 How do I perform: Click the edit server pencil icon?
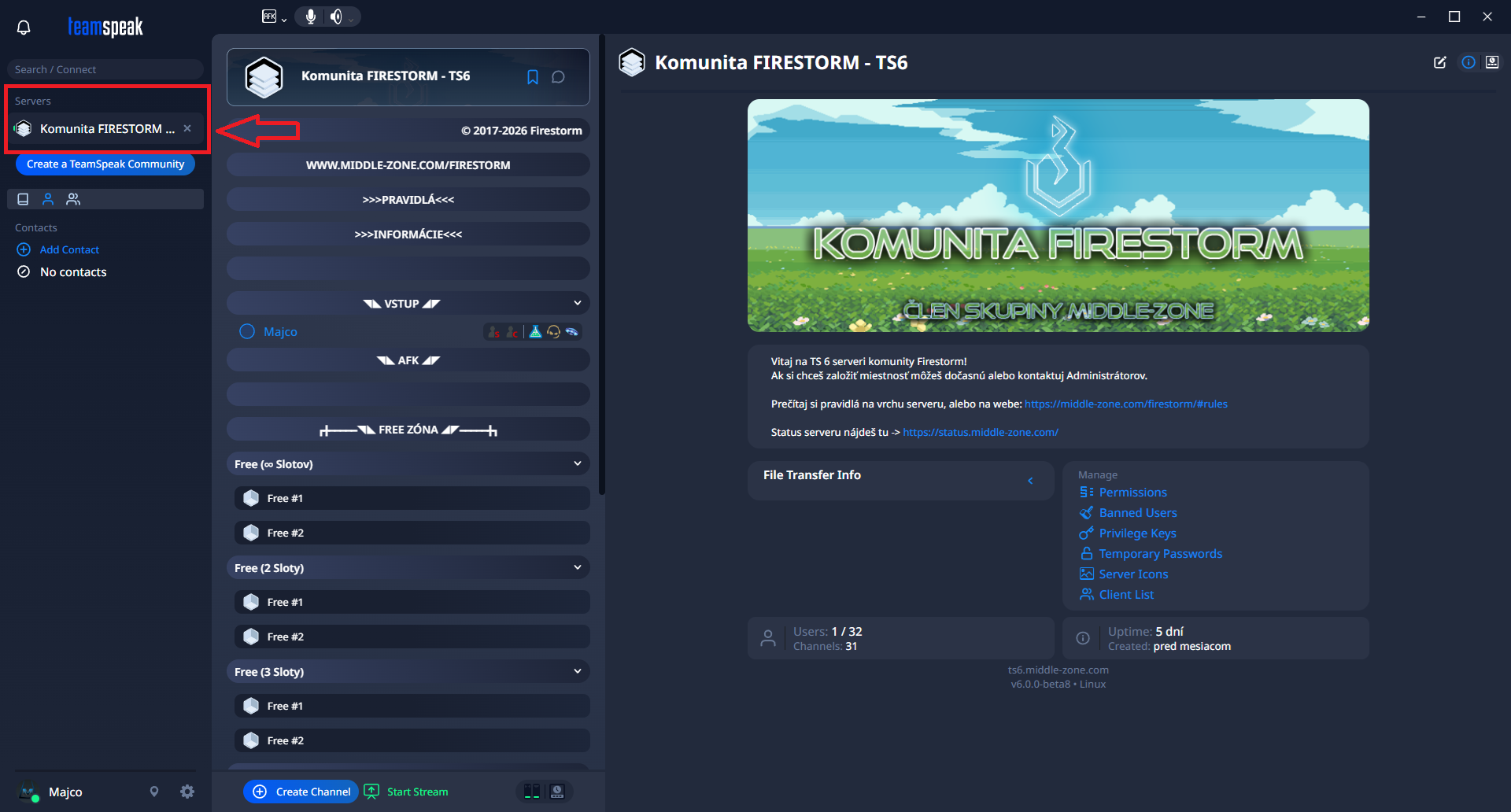1439,62
